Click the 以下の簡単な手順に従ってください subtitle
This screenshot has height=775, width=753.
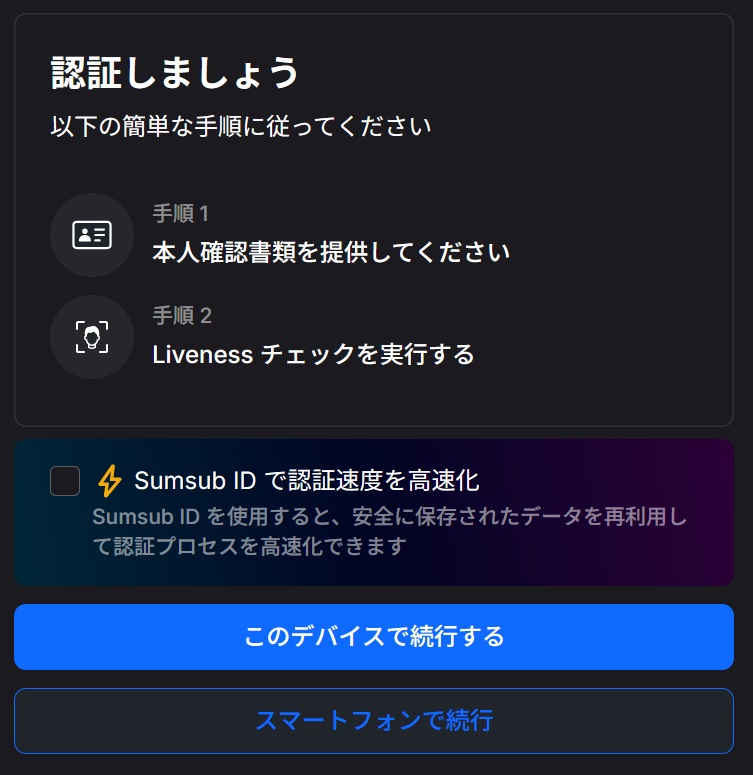(241, 127)
